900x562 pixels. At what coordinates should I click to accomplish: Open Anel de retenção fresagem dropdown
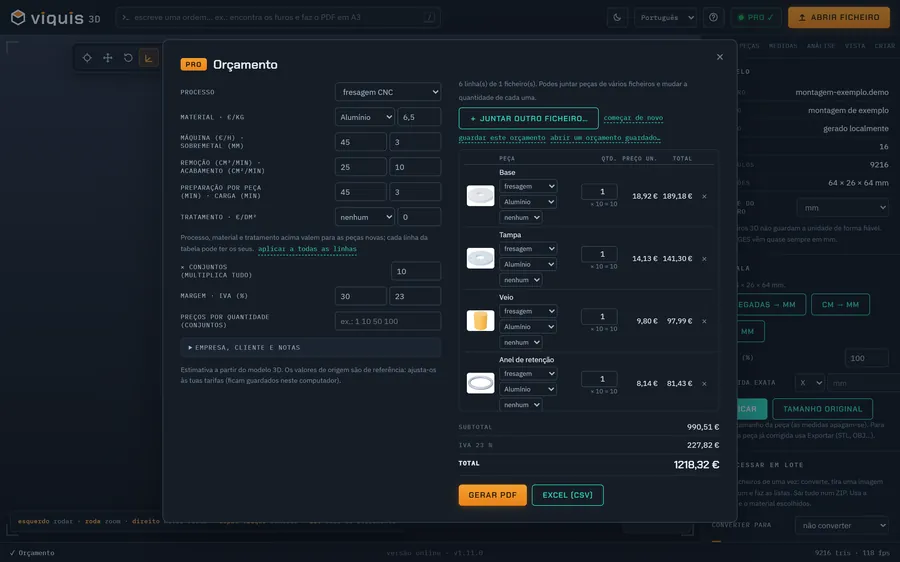pyautogui.click(x=528, y=374)
